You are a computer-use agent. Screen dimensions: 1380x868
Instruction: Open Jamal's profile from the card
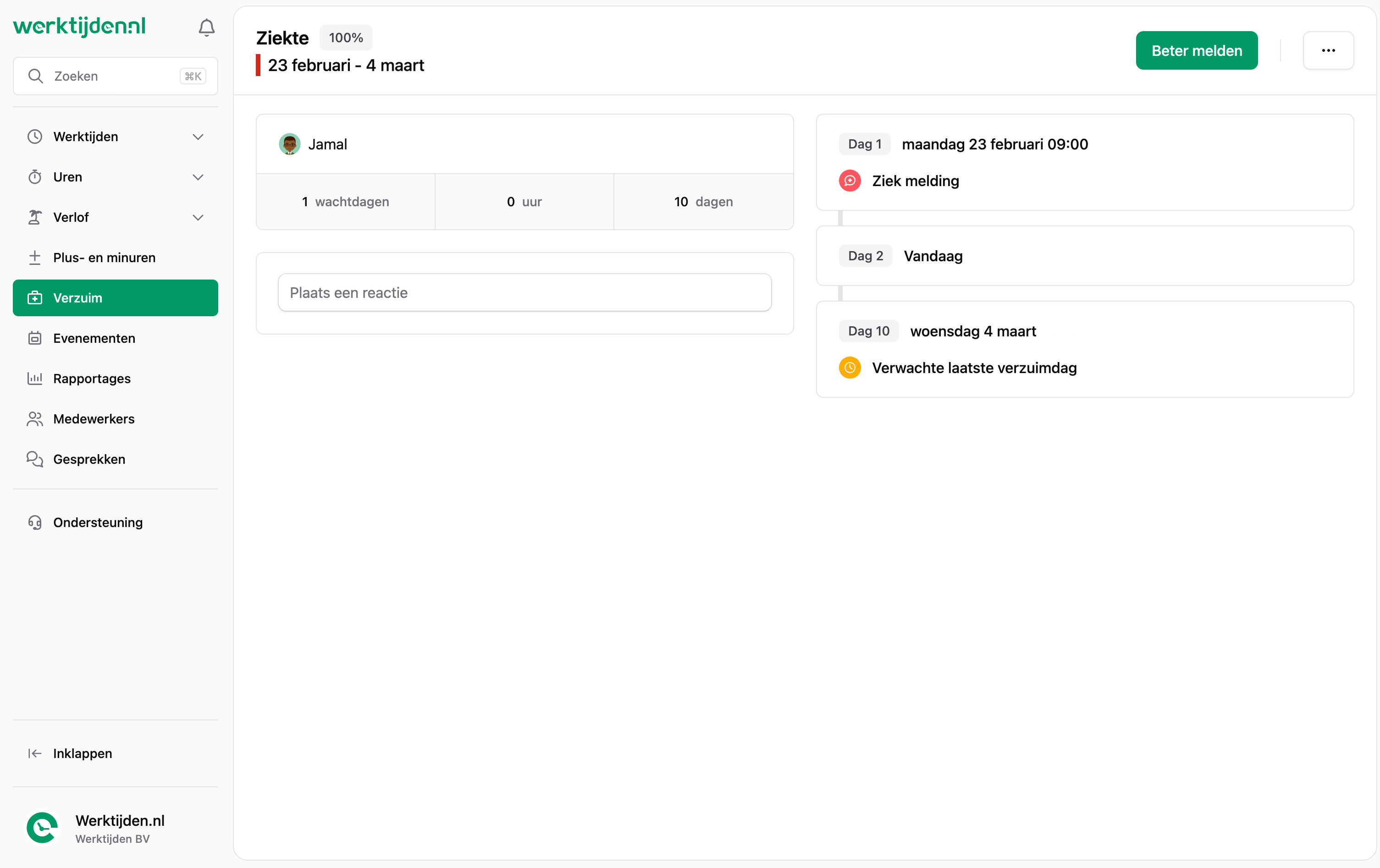[312, 144]
